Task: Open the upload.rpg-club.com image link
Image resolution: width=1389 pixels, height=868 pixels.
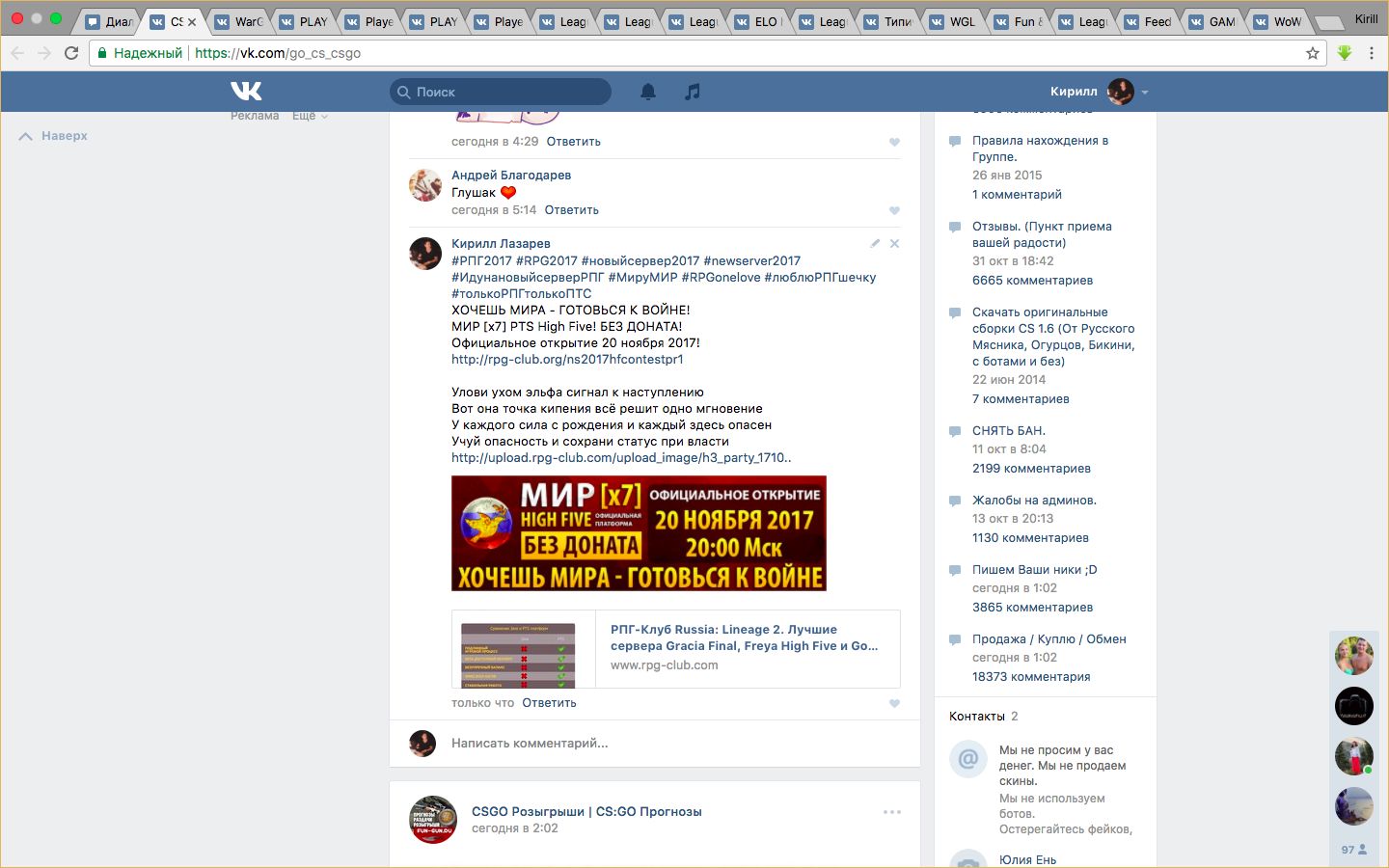Action: (621, 458)
